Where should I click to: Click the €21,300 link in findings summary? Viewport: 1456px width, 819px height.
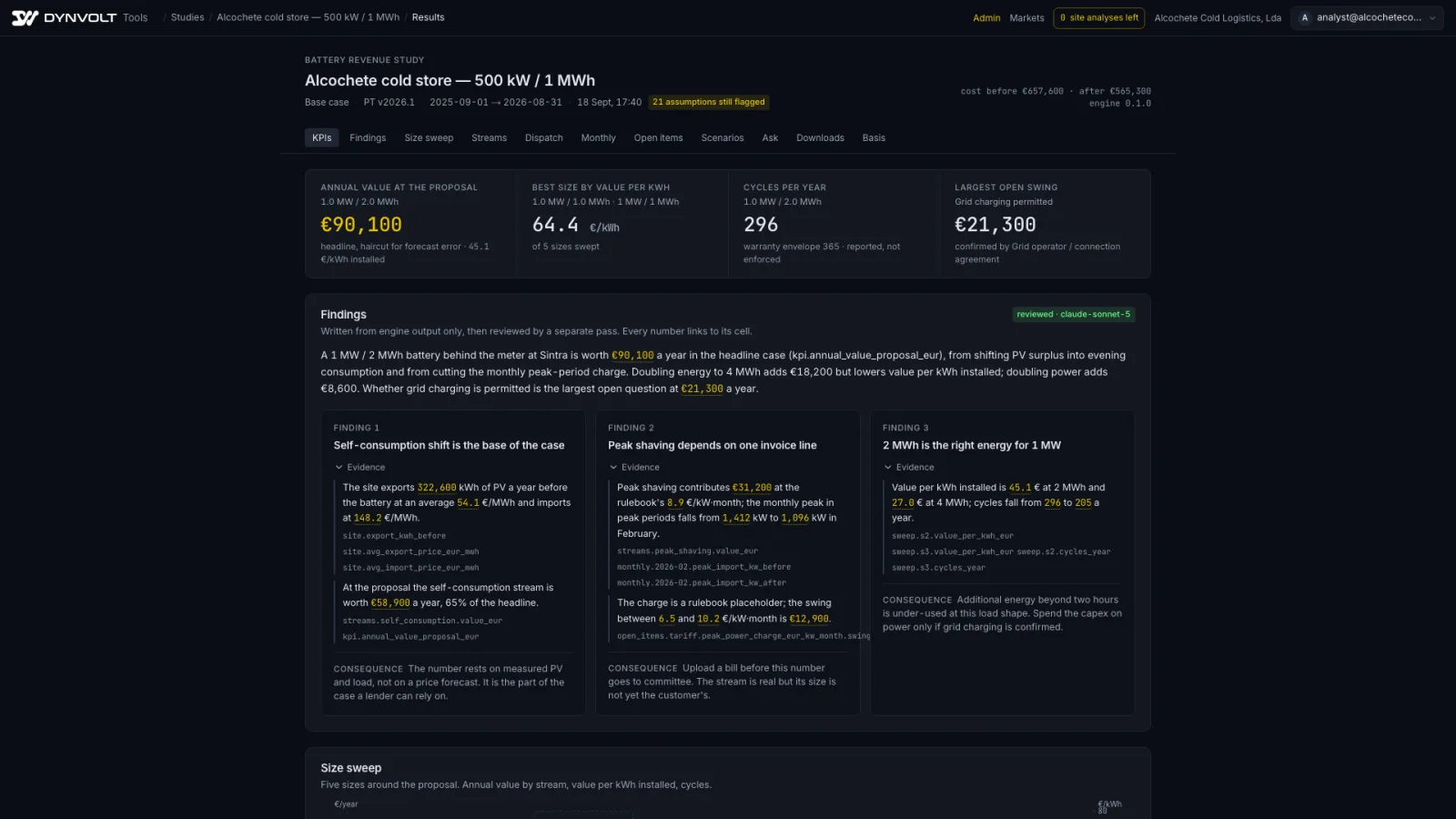[702, 389]
